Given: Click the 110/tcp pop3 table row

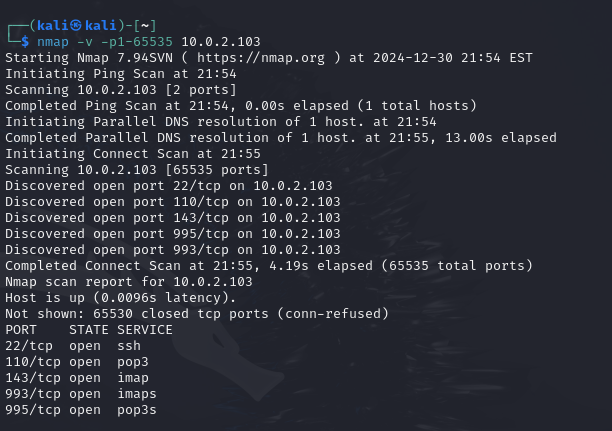Looking at the screenshot, I should tap(77, 362).
